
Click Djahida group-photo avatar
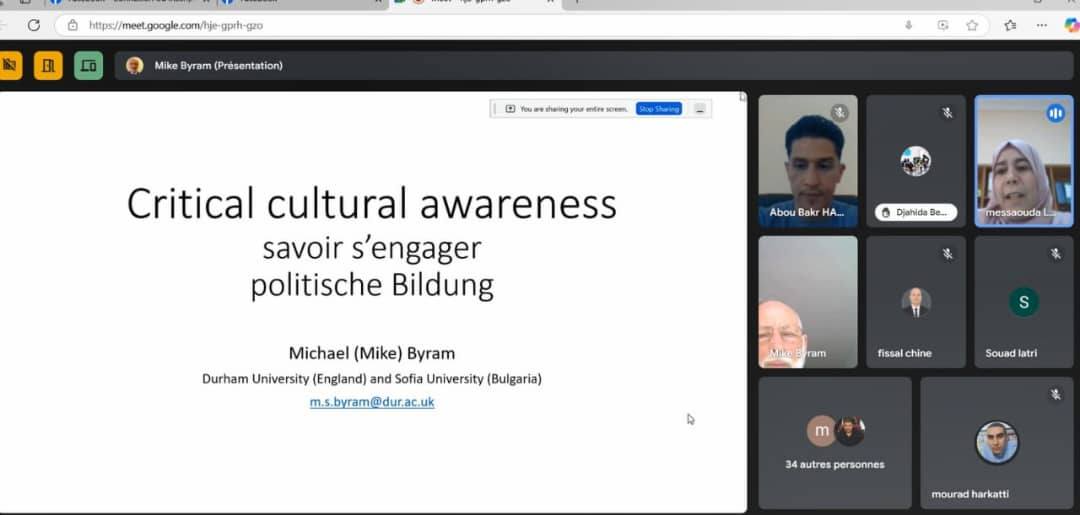pyautogui.click(x=915, y=161)
